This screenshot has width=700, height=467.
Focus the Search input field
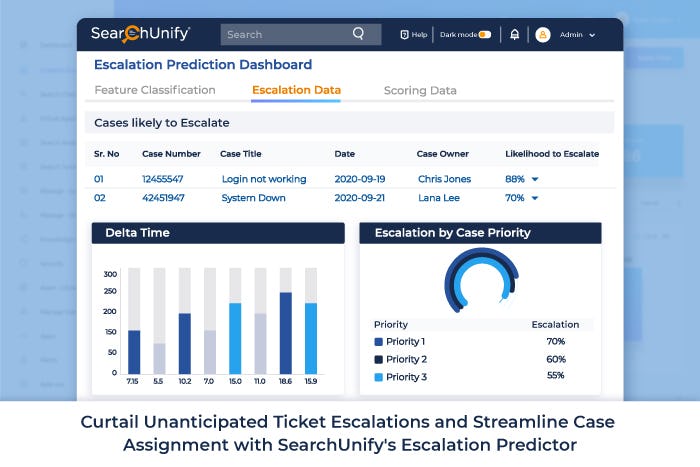(x=301, y=34)
